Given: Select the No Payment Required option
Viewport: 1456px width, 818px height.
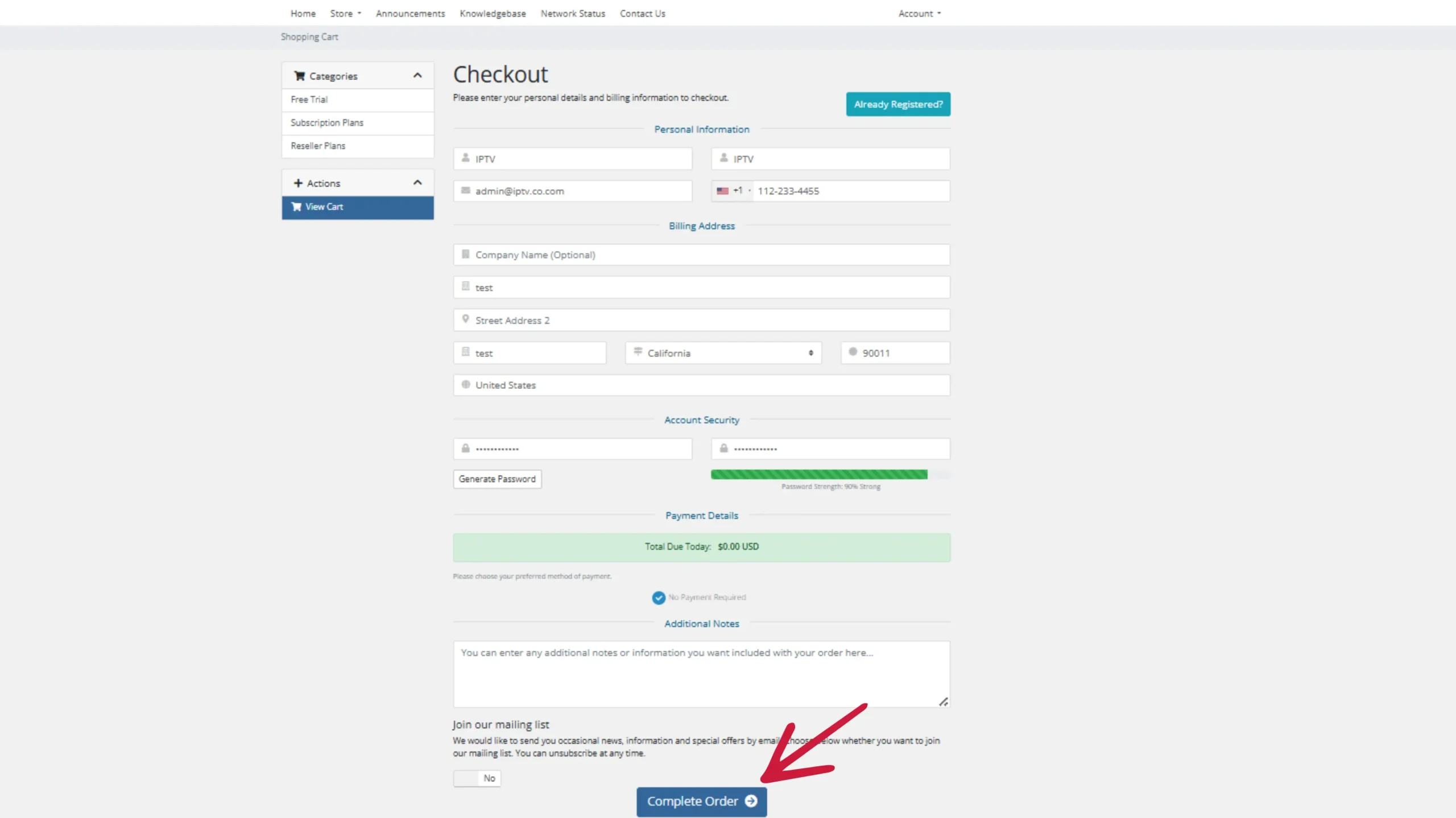Looking at the screenshot, I should [x=699, y=597].
